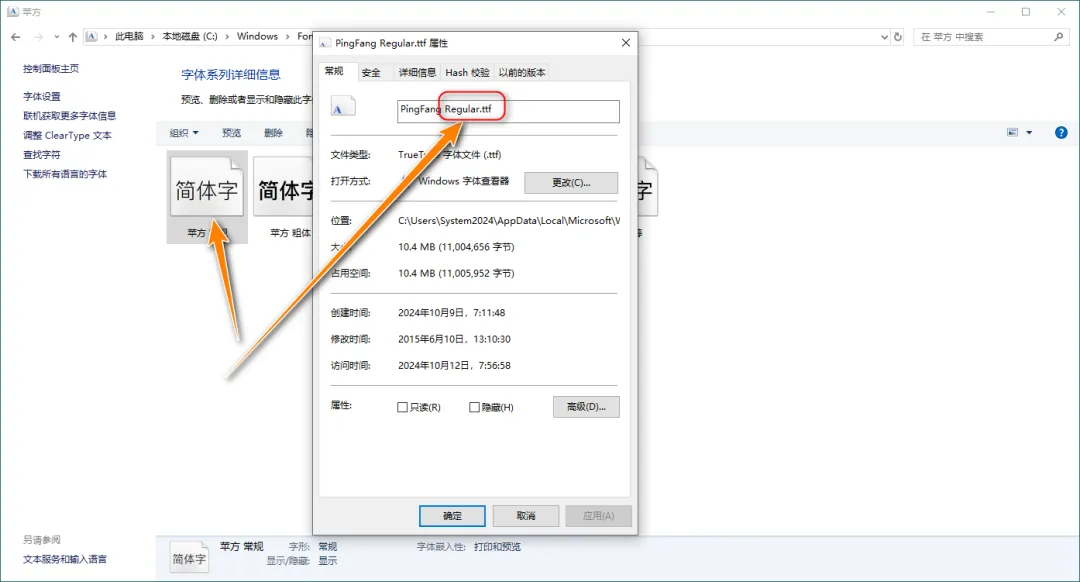1080x582 pixels.
Task: Confirm the dialog with 确定
Action: tap(452, 516)
